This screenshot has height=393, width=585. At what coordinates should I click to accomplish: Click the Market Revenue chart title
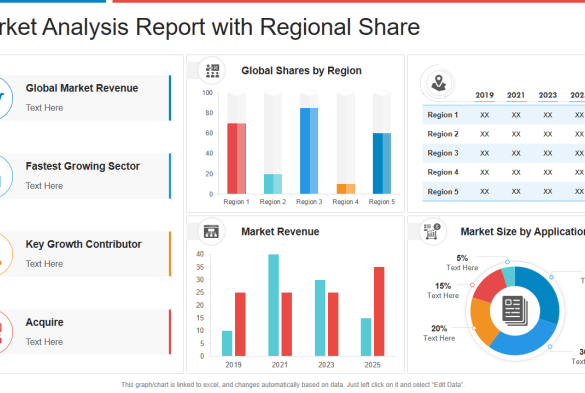tap(280, 231)
